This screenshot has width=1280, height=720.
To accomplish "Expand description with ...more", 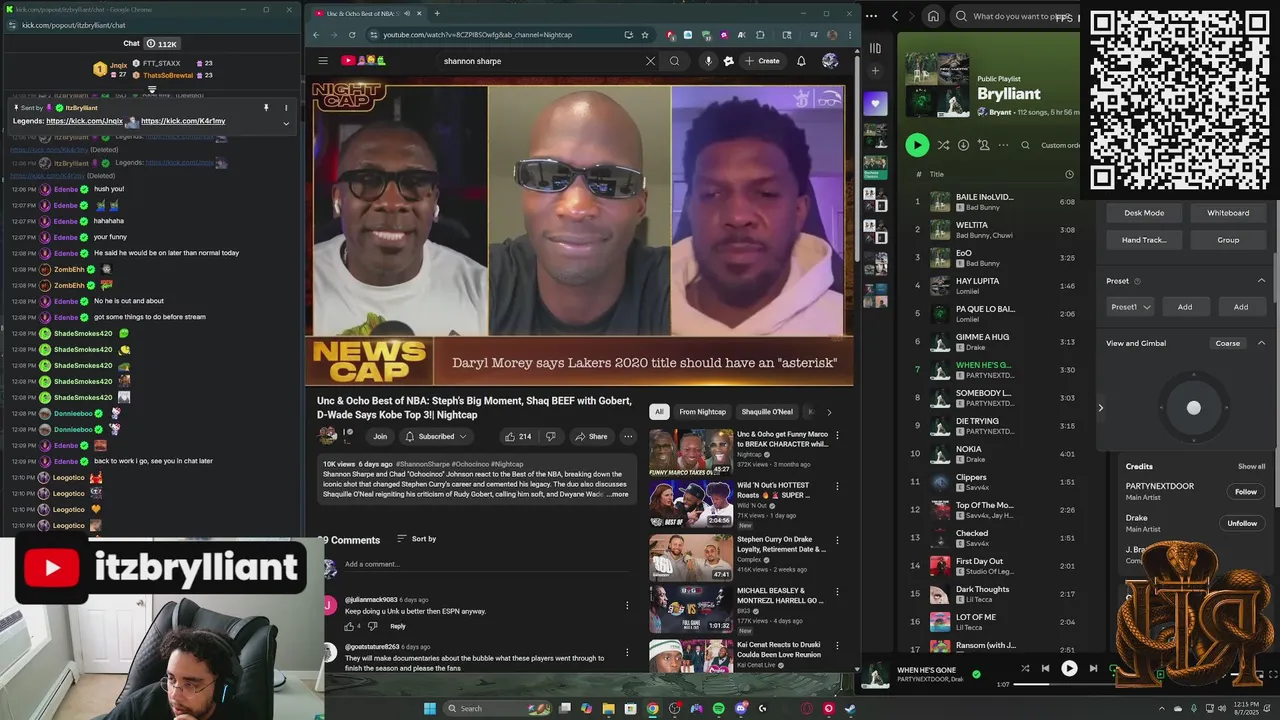I will (617, 494).
